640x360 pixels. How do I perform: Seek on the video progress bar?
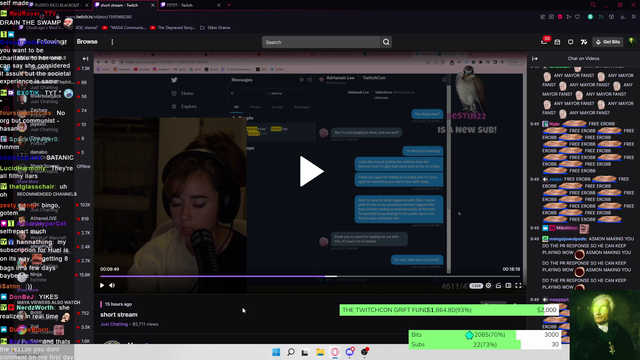pyautogui.click(x=310, y=276)
